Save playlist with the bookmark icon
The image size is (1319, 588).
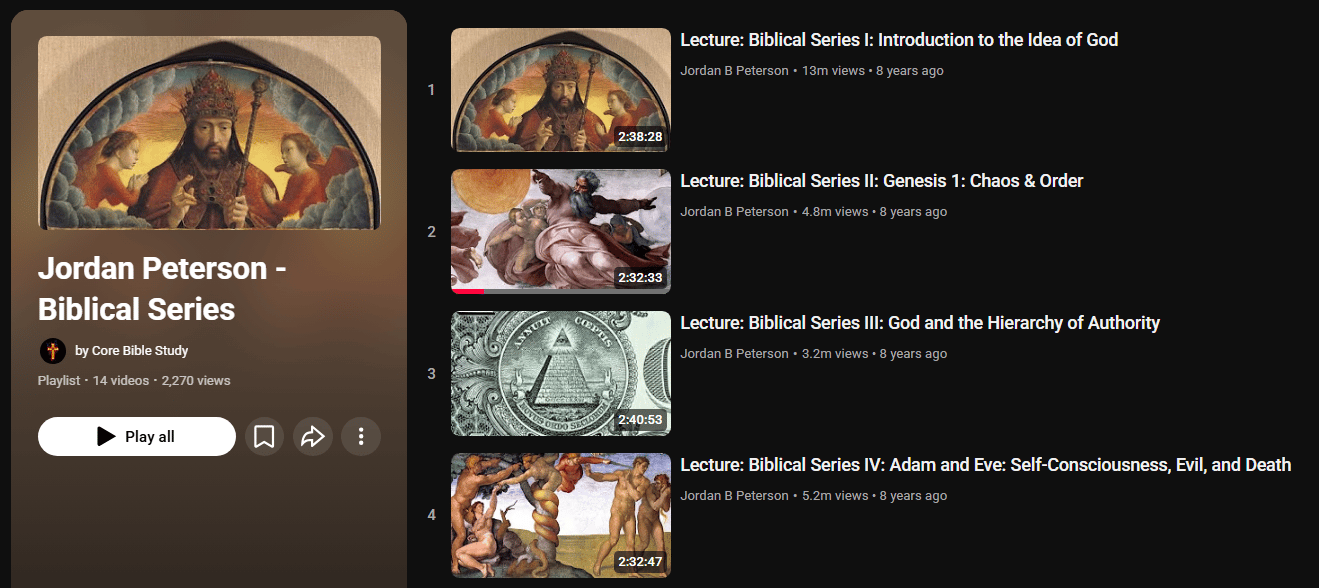point(264,437)
